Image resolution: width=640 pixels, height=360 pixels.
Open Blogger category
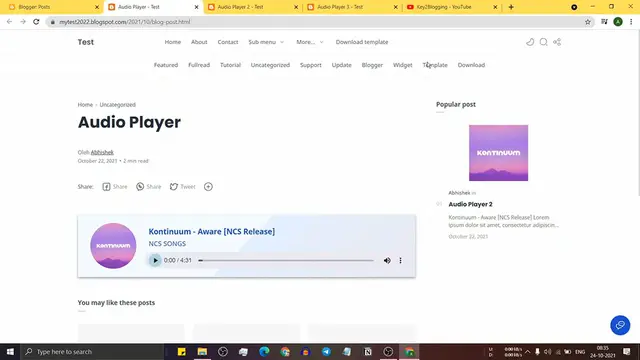[x=372, y=65]
